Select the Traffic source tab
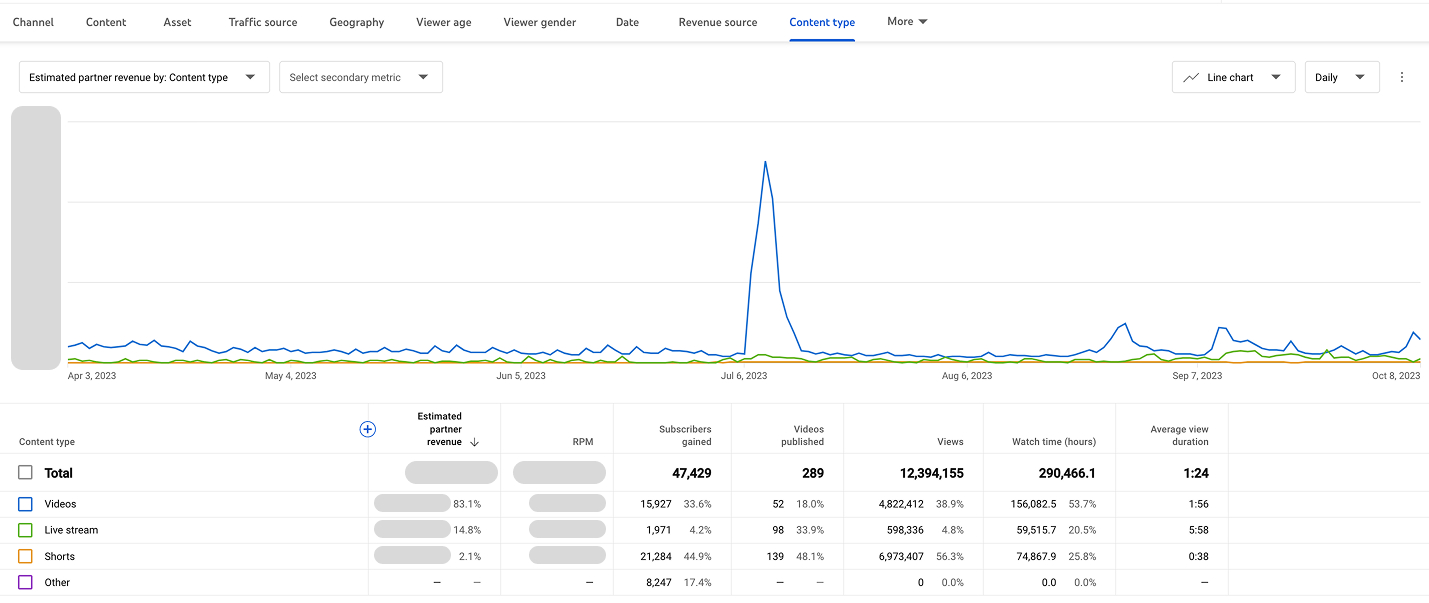Image resolution: width=1429 pixels, height=603 pixels. coord(262,21)
